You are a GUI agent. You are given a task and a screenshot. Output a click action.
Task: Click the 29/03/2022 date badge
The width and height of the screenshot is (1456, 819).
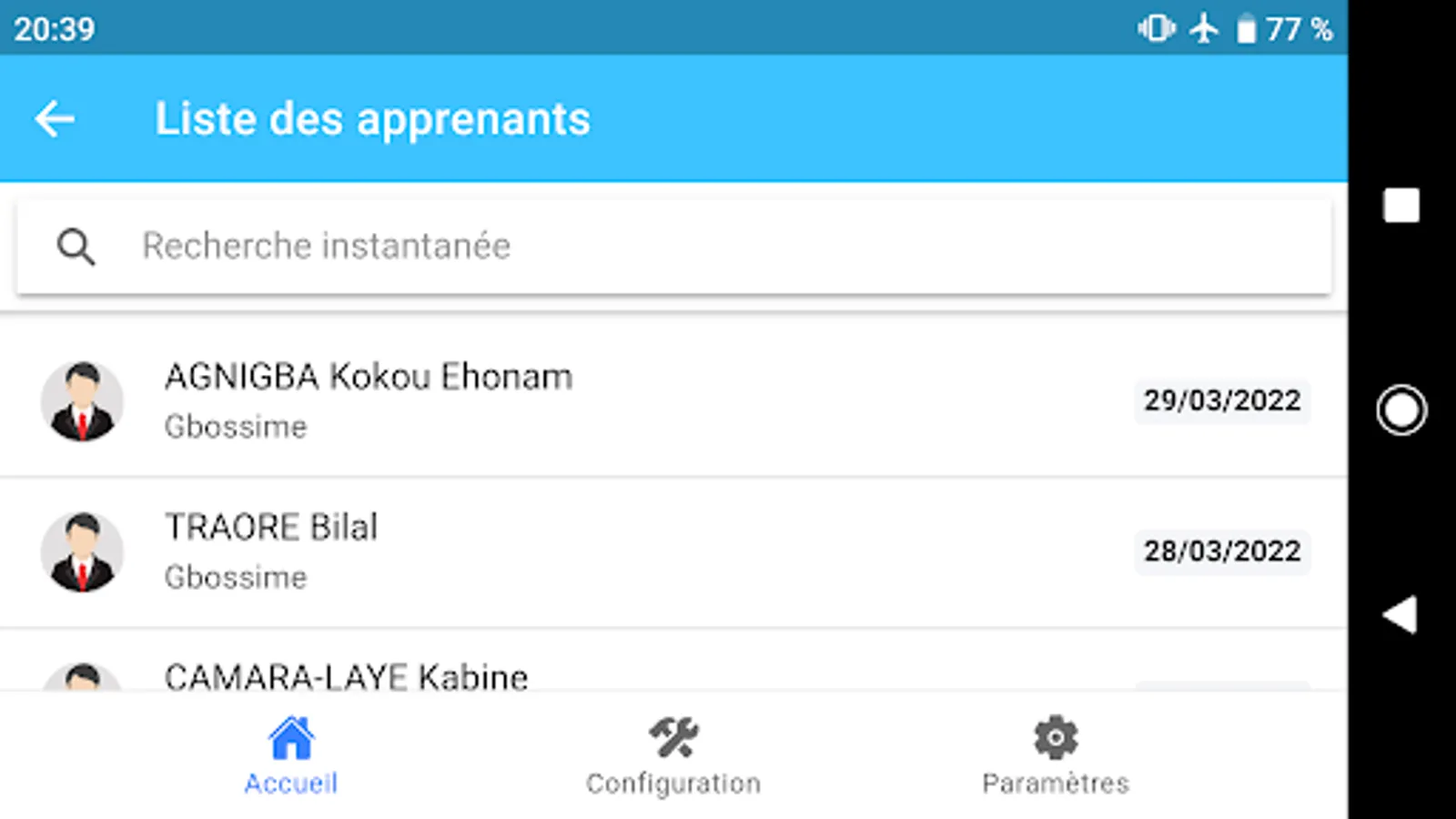pyautogui.click(x=1221, y=401)
